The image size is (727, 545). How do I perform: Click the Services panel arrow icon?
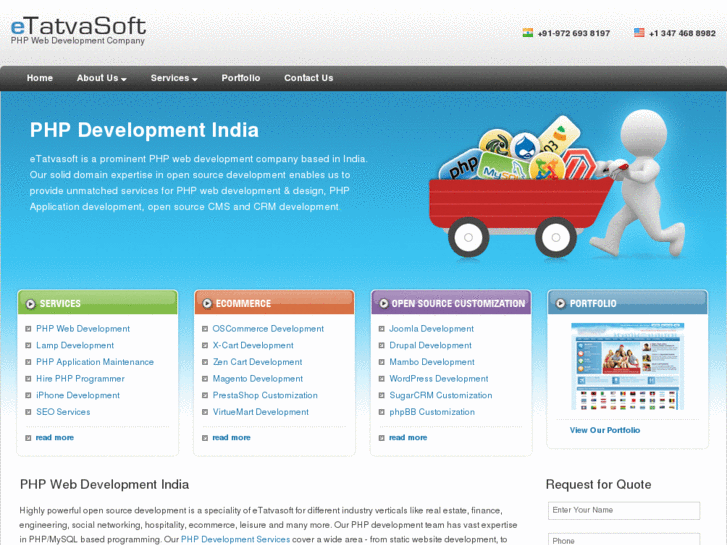tap(31, 304)
